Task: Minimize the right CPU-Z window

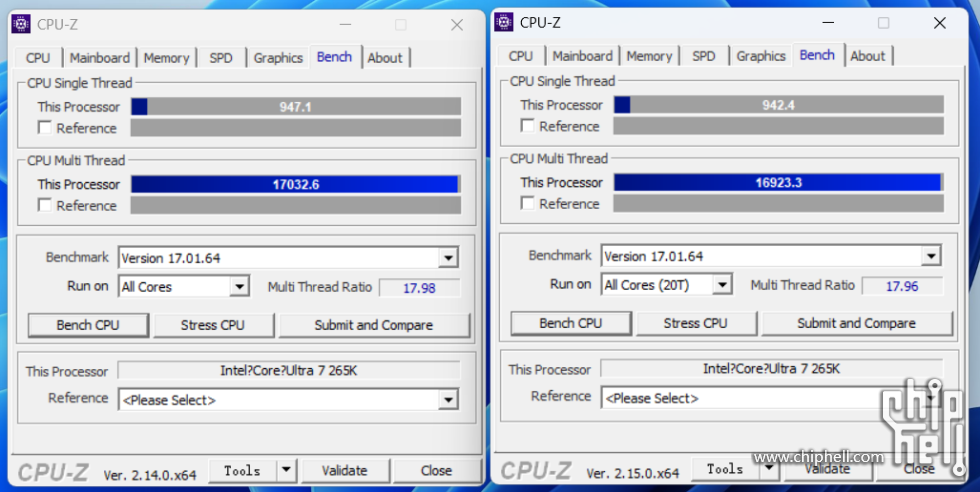Action: 828,23
